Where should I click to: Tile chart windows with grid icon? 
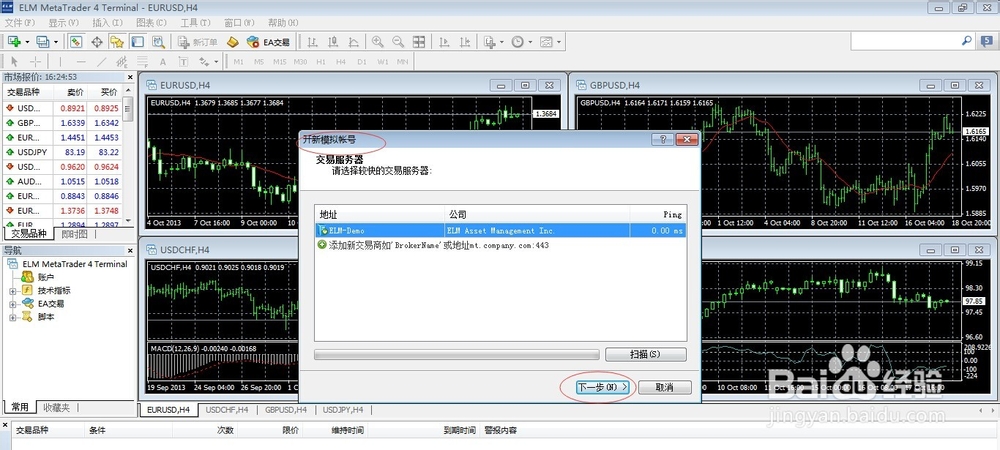(x=419, y=42)
